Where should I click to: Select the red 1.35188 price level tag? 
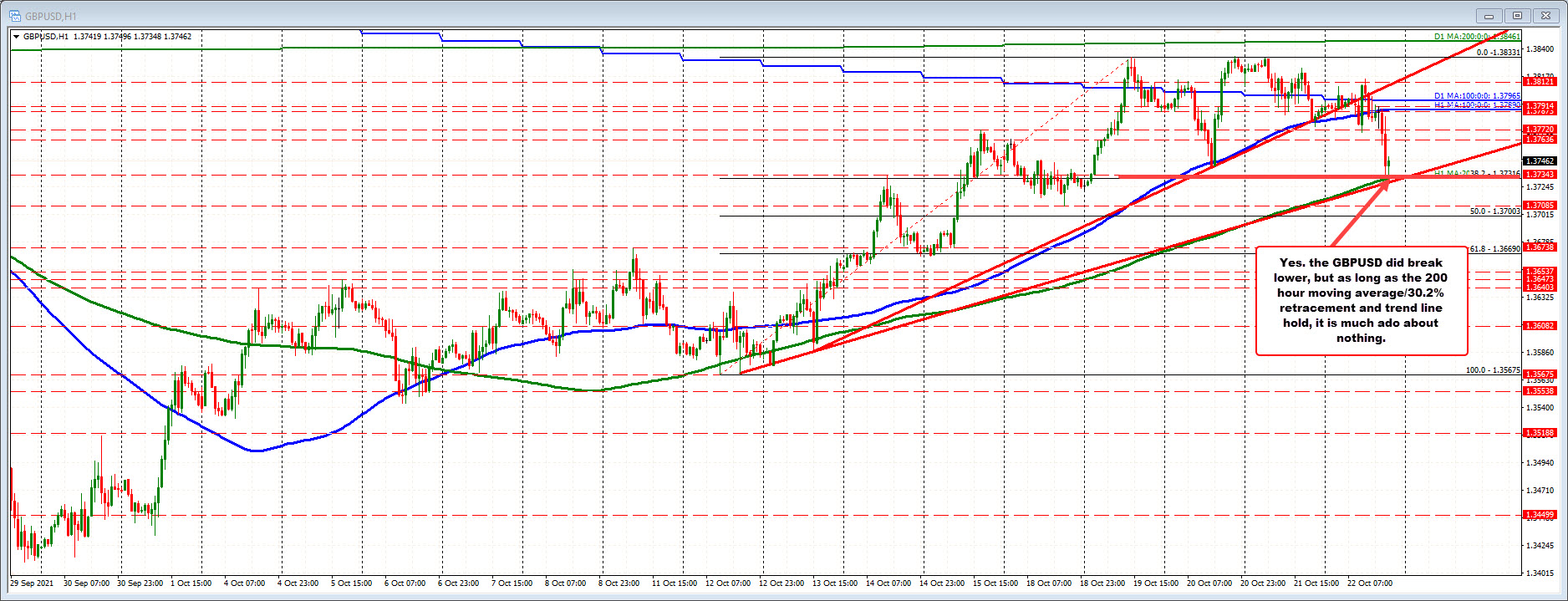(x=1539, y=433)
